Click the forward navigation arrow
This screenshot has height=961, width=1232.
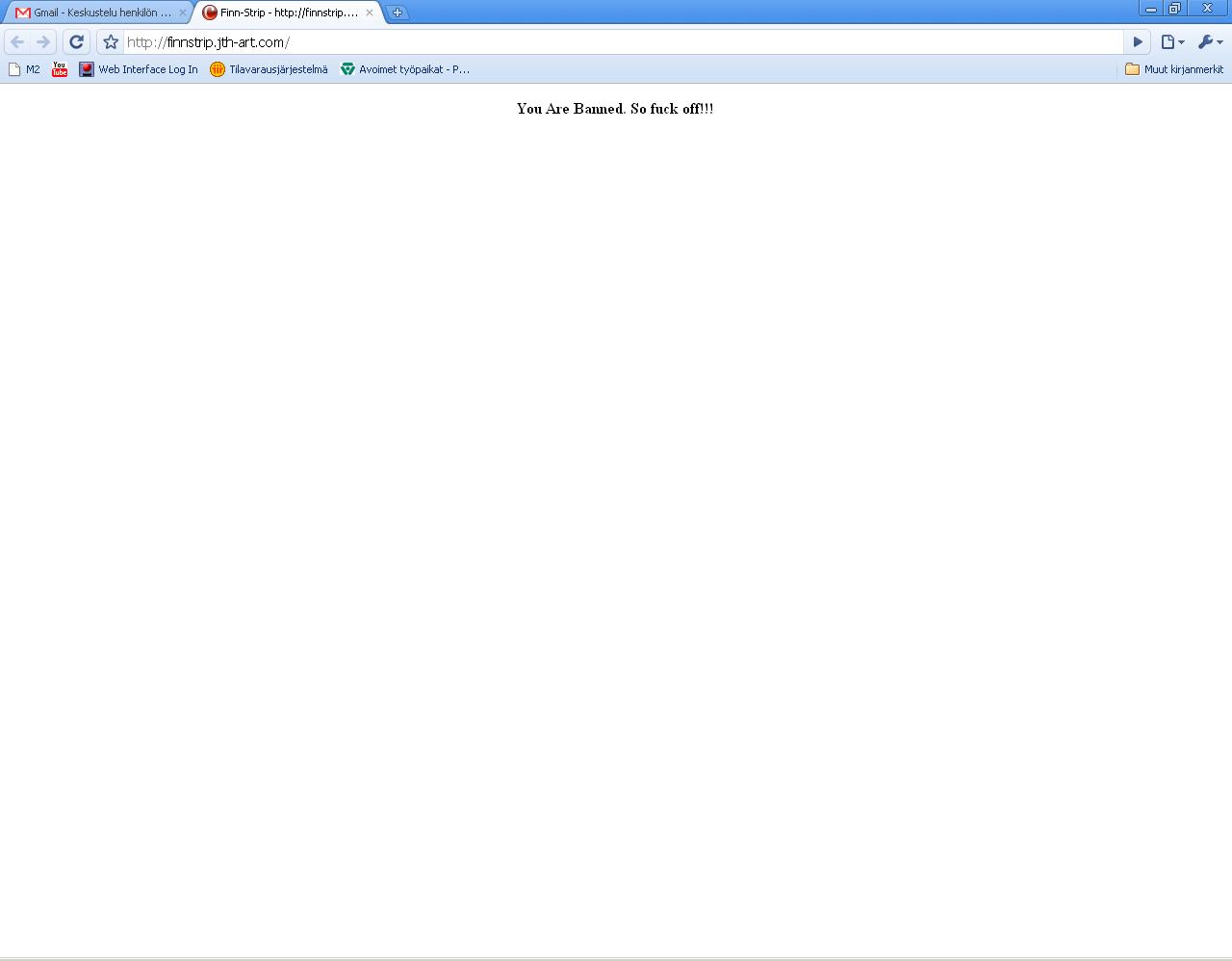43,42
